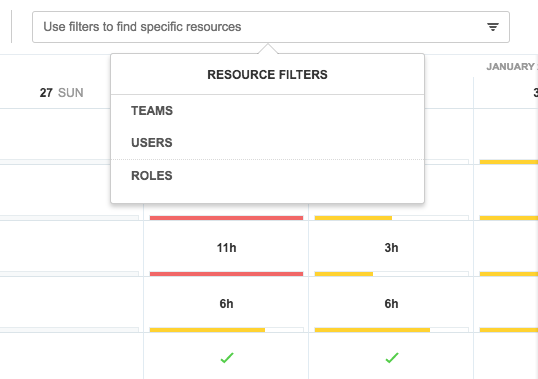Image resolution: width=538 pixels, height=379 pixels.
Task: Click the right 6h workload cell
Action: click(x=391, y=304)
